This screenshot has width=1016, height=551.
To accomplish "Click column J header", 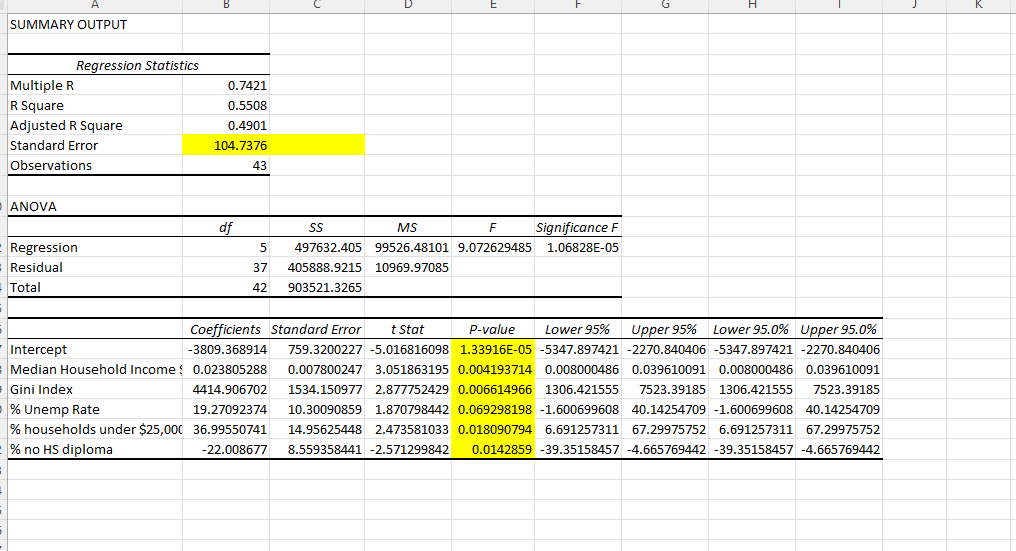I will (914, 5).
